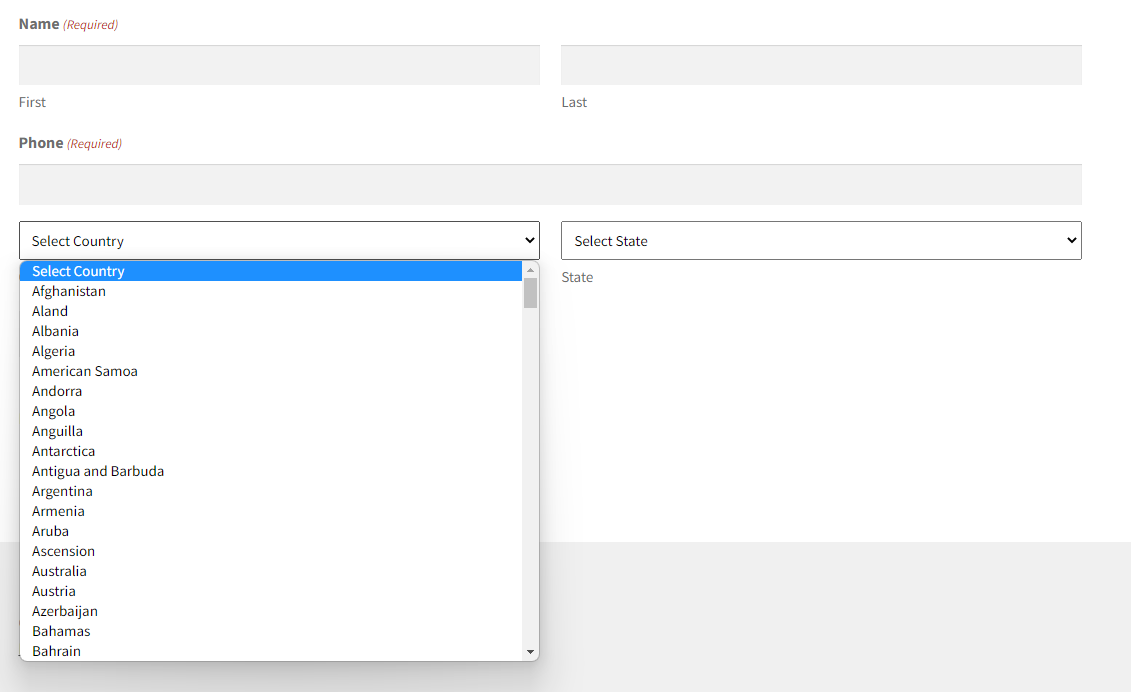Click the Phone input field
The width and height of the screenshot is (1131, 692).
click(550, 184)
